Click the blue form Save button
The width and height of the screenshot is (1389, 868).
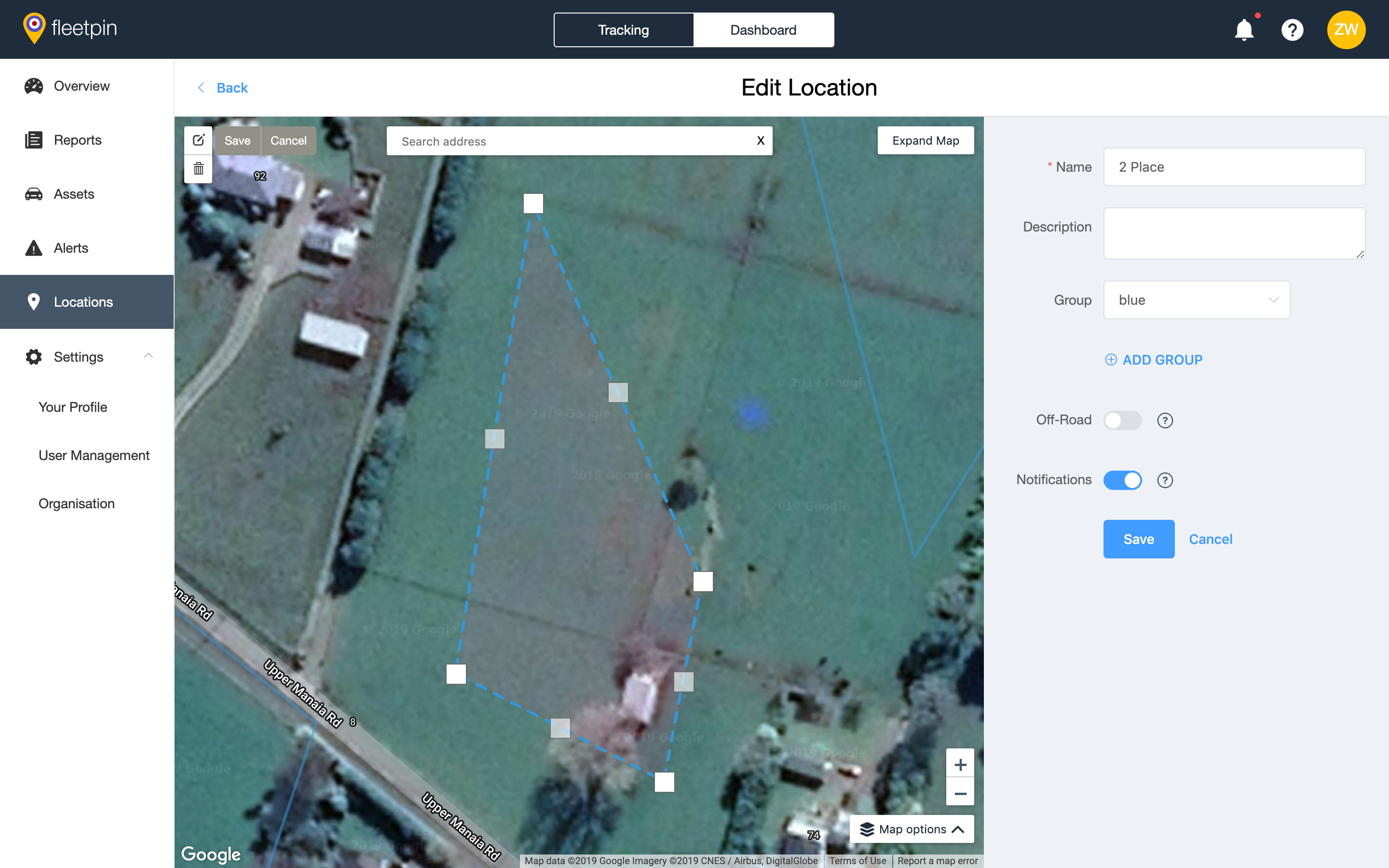pos(1139,539)
